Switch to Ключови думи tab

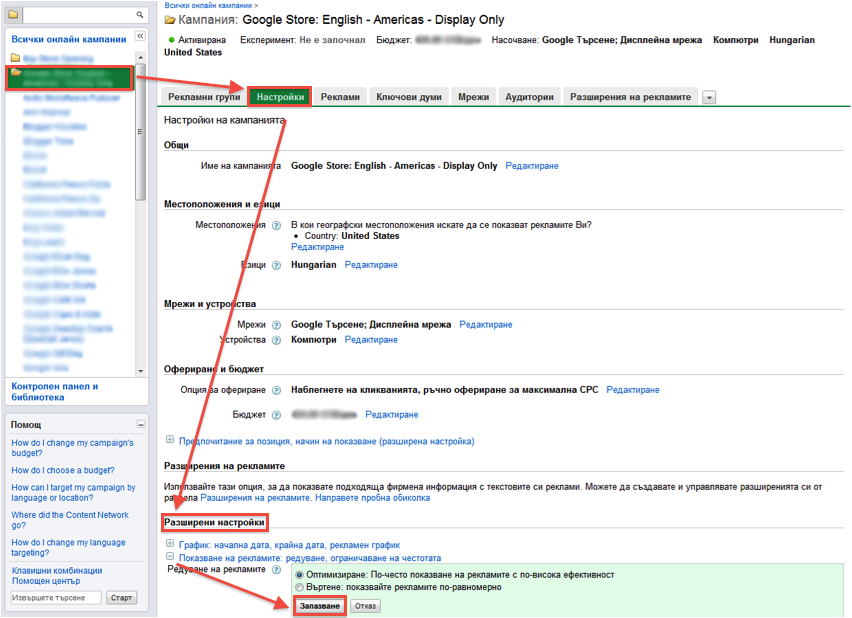coord(409,97)
